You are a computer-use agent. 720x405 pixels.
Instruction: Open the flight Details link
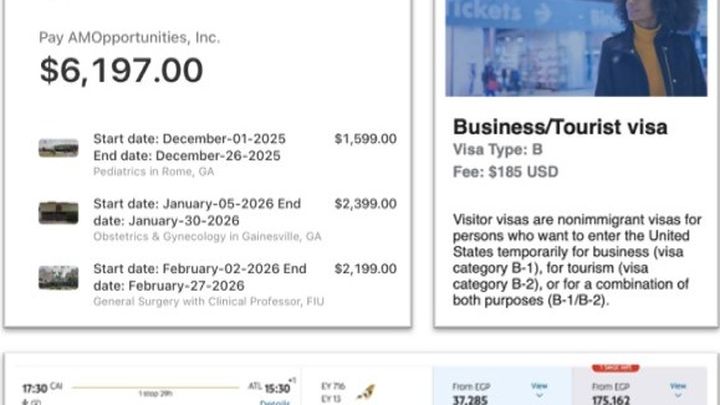[x=275, y=403]
